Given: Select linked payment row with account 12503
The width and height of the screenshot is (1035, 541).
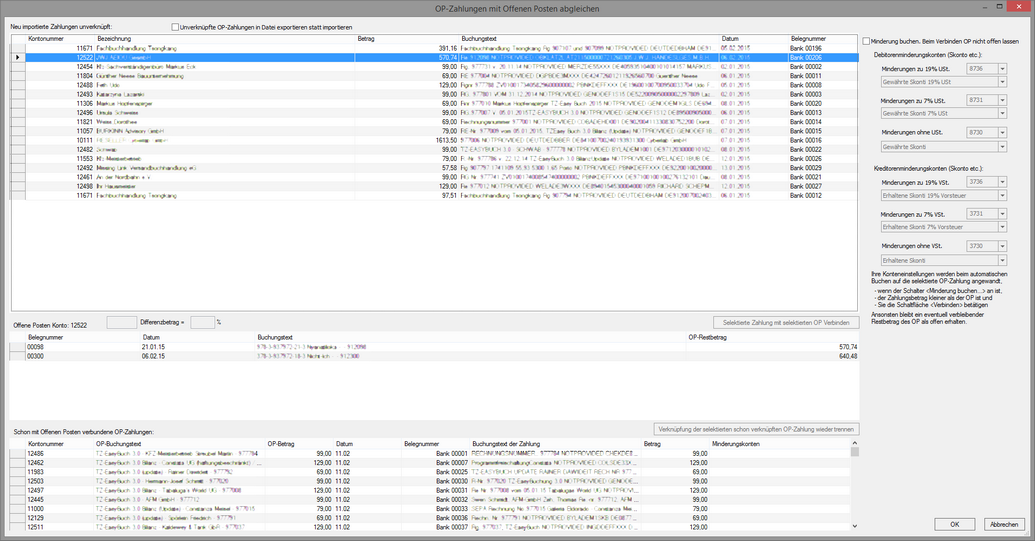Looking at the screenshot, I should [x=430, y=482].
